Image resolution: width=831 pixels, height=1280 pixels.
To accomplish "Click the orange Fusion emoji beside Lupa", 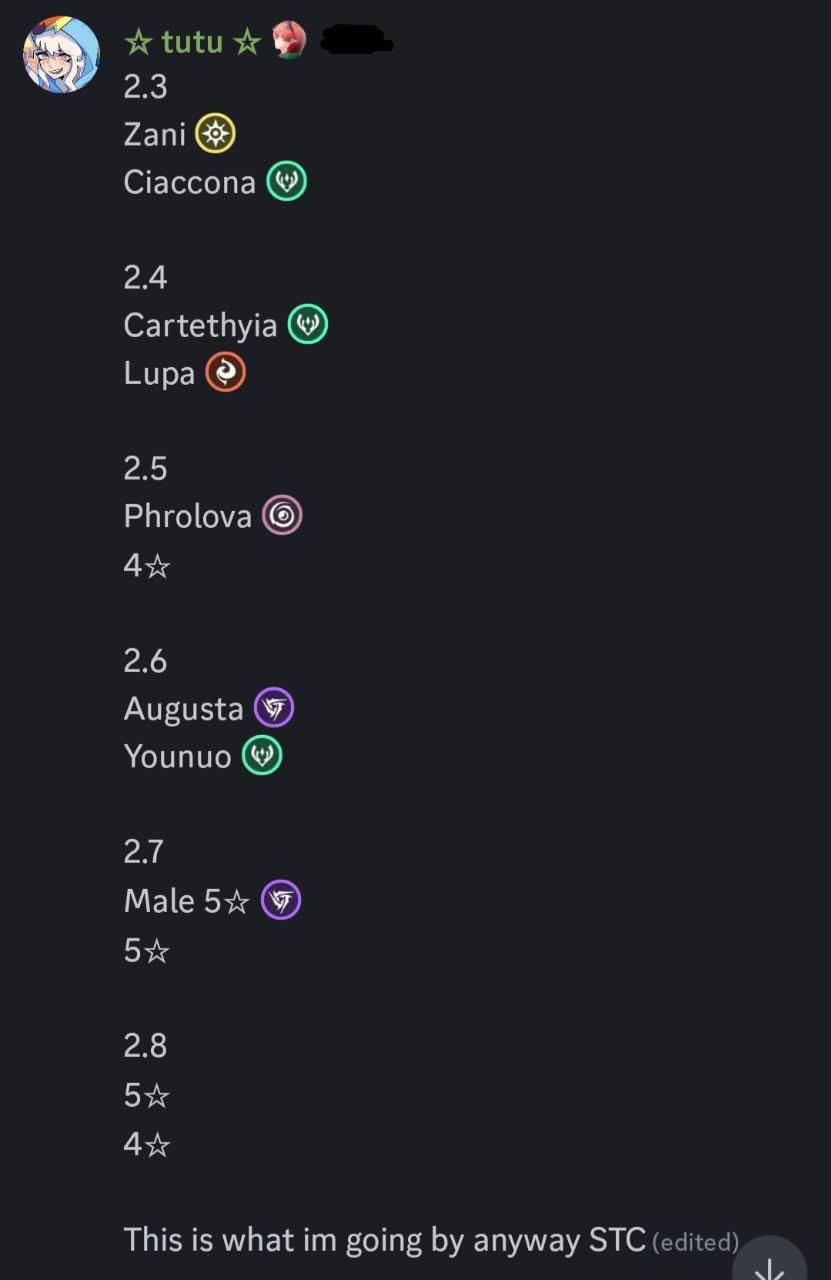I will click(225, 373).
